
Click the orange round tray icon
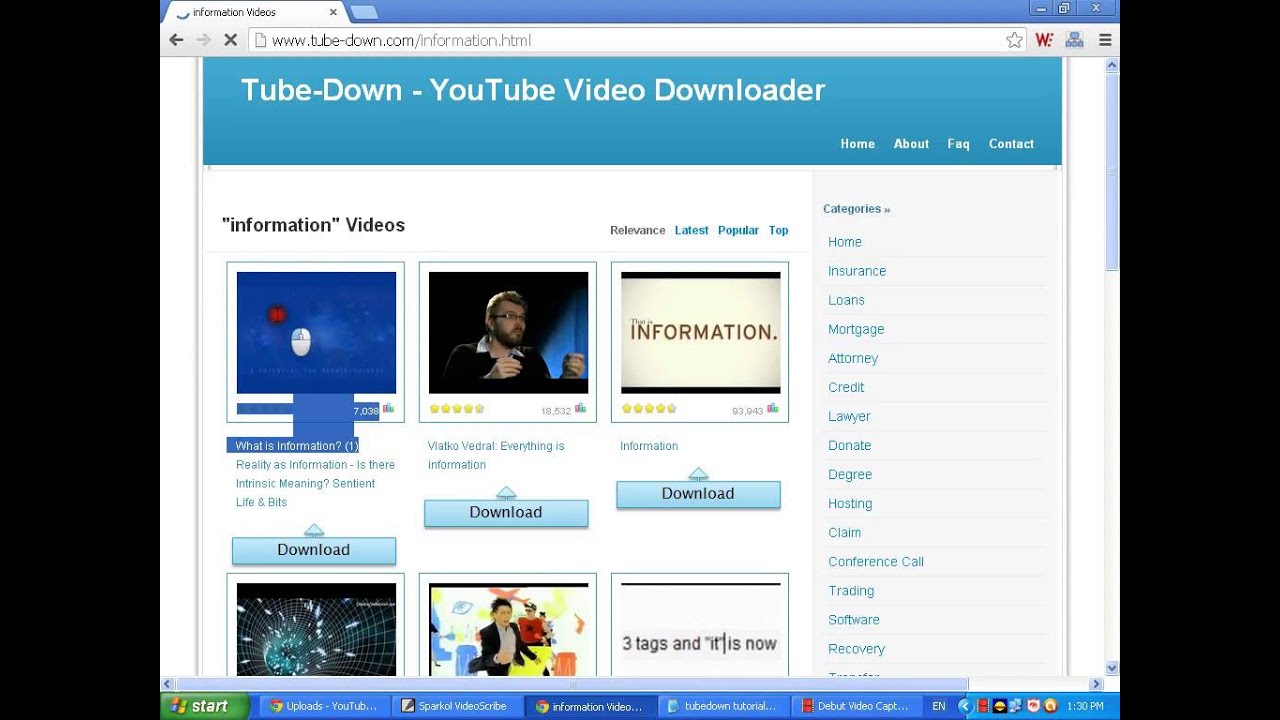click(1050, 706)
